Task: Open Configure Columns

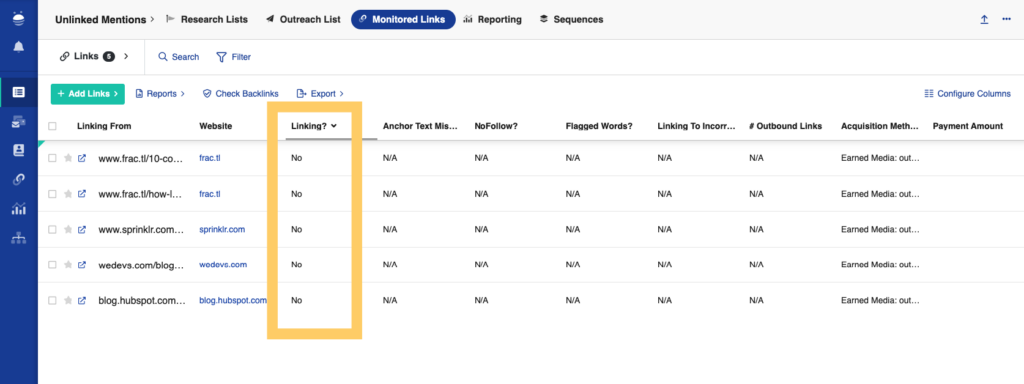Action: point(968,93)
